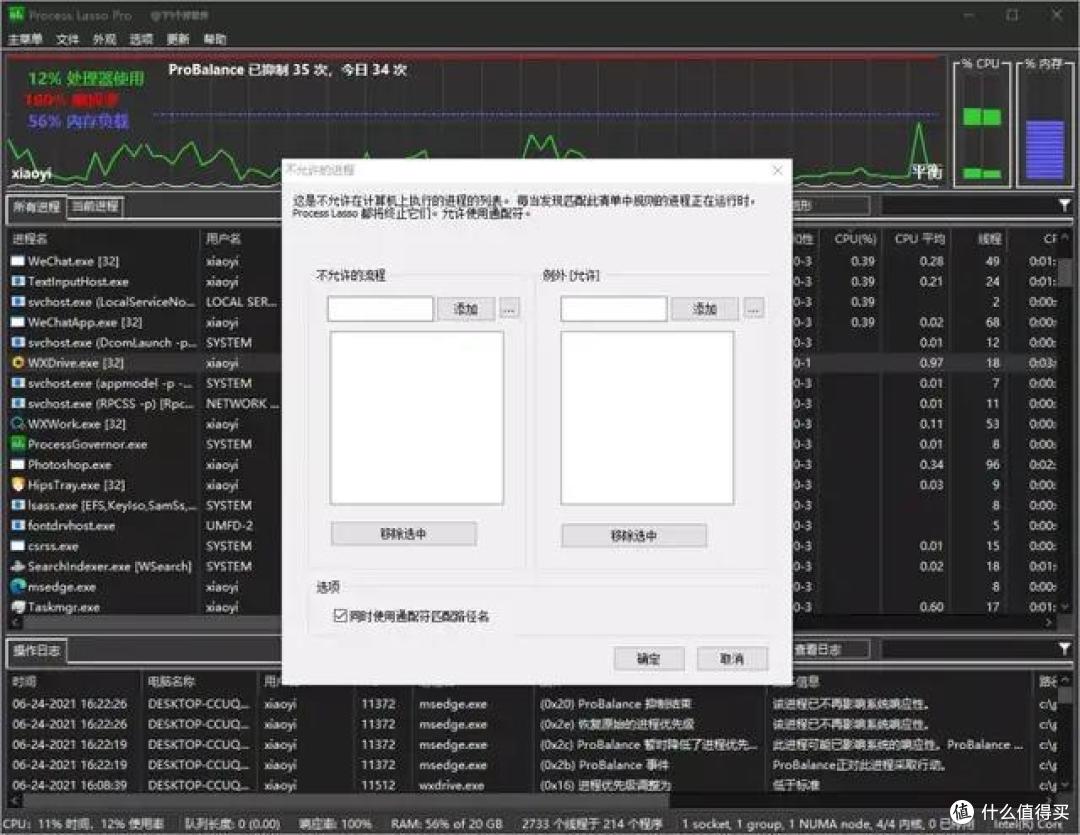Click the % 内存 meter gauge
The width and height of the screenshot is (1080, 835).
(x=1045, y=124)
